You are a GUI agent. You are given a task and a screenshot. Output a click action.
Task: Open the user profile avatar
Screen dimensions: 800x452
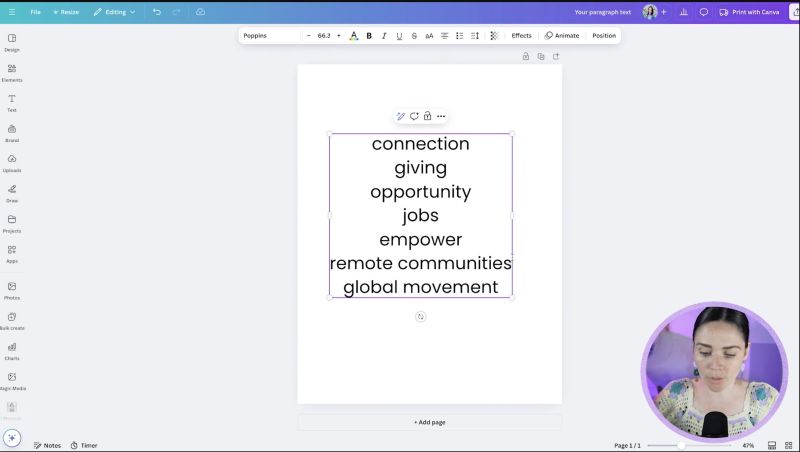(649, 12)
